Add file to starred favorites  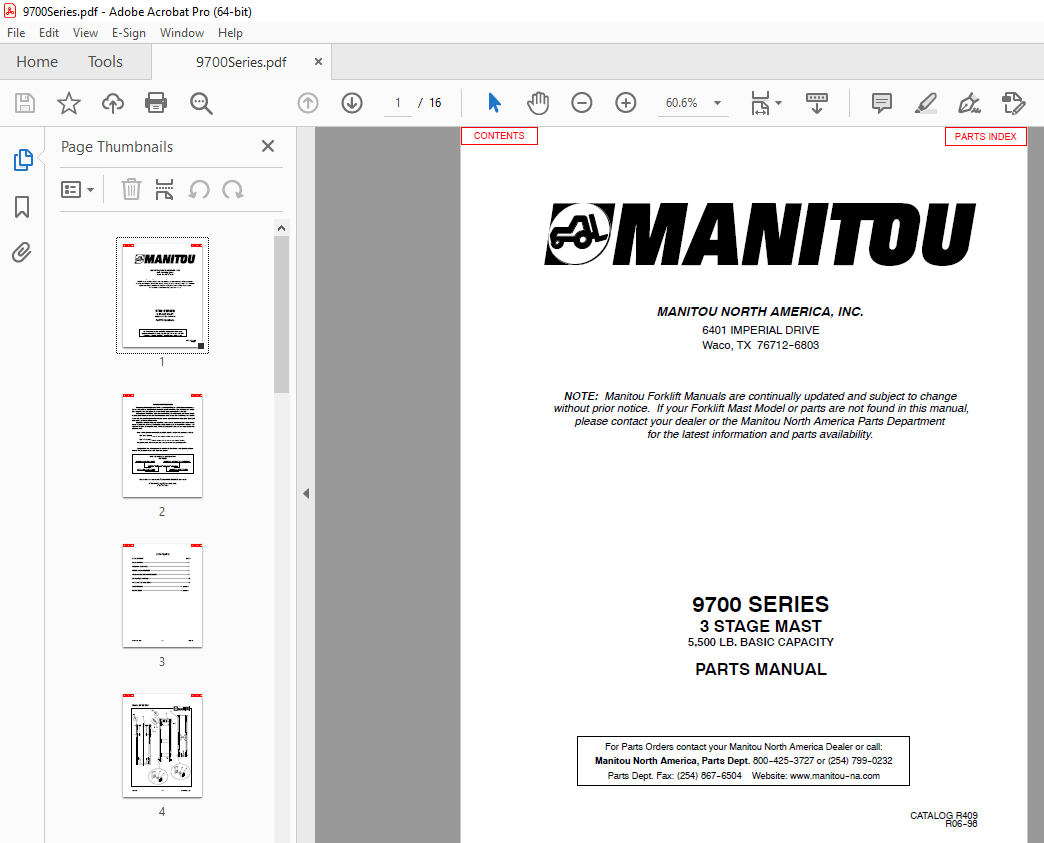click(69, 103)
